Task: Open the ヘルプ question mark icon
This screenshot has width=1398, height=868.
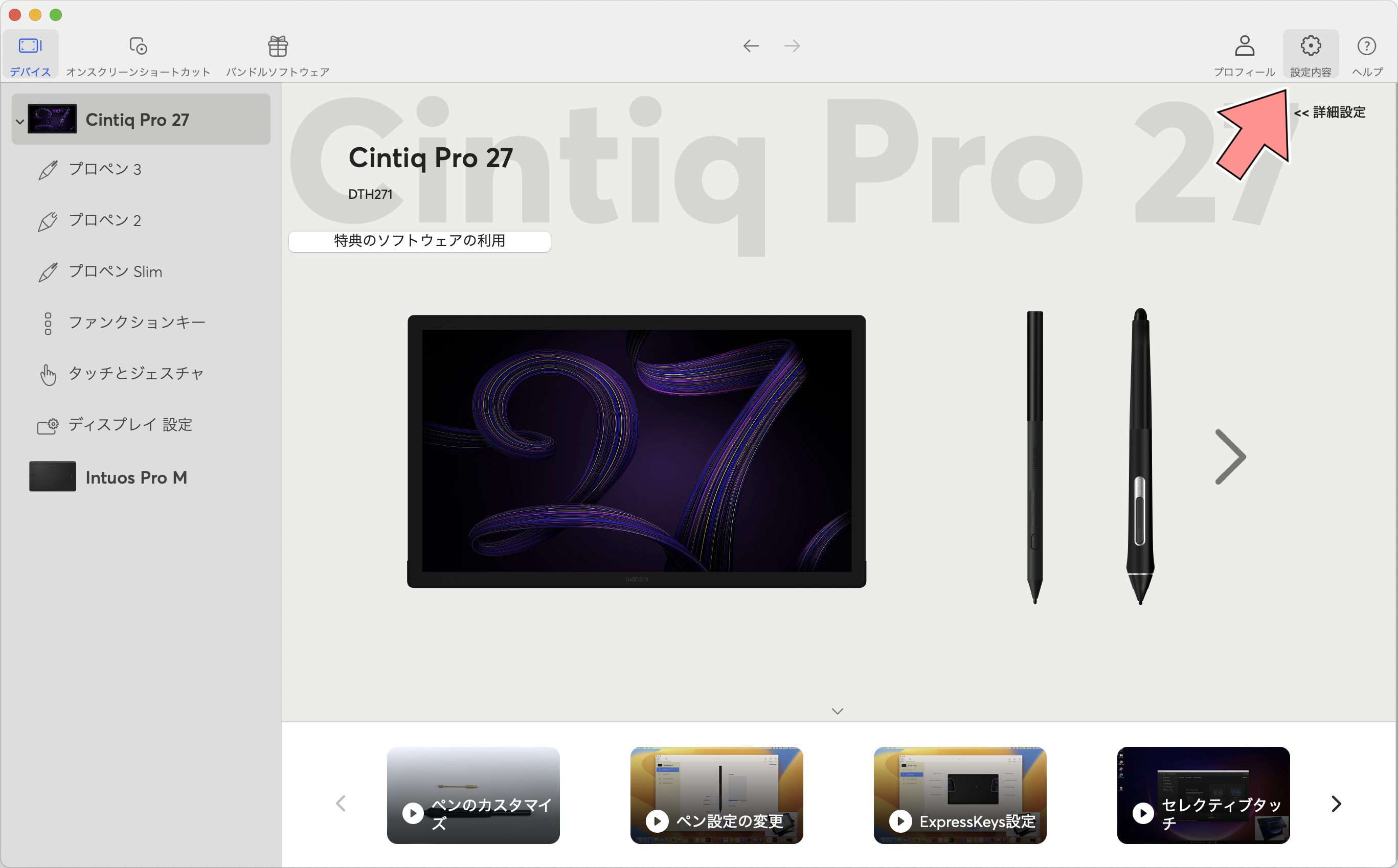Action: coord(1366,45)
